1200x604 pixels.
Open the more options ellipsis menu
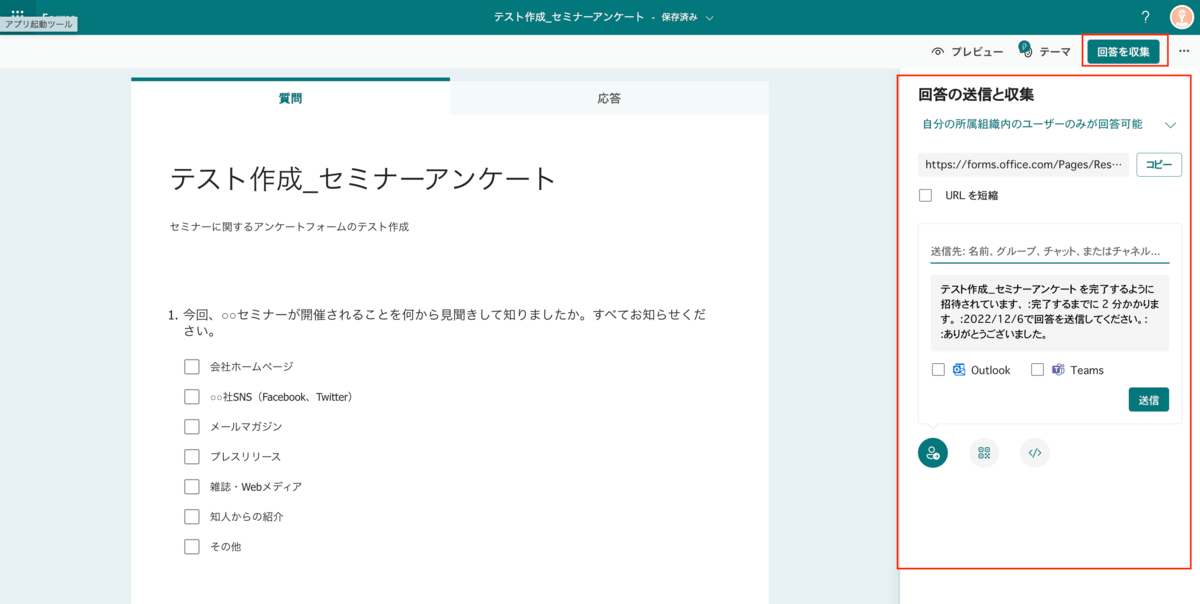1184,51
